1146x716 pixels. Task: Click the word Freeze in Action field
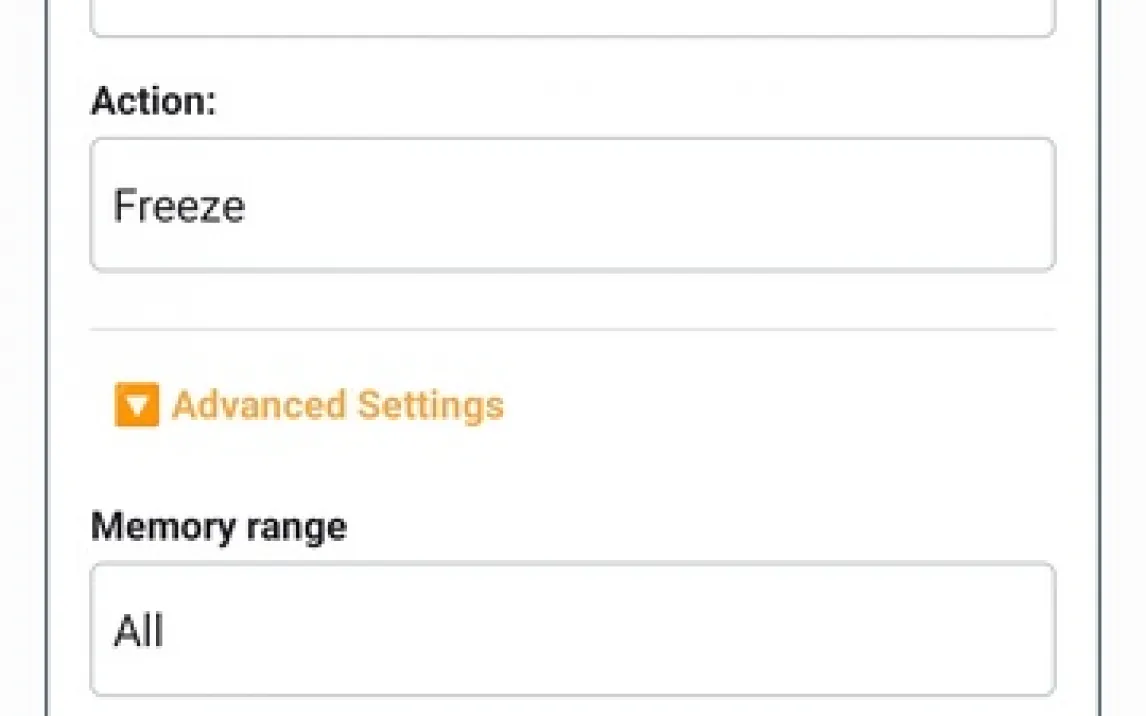point(179,206)
